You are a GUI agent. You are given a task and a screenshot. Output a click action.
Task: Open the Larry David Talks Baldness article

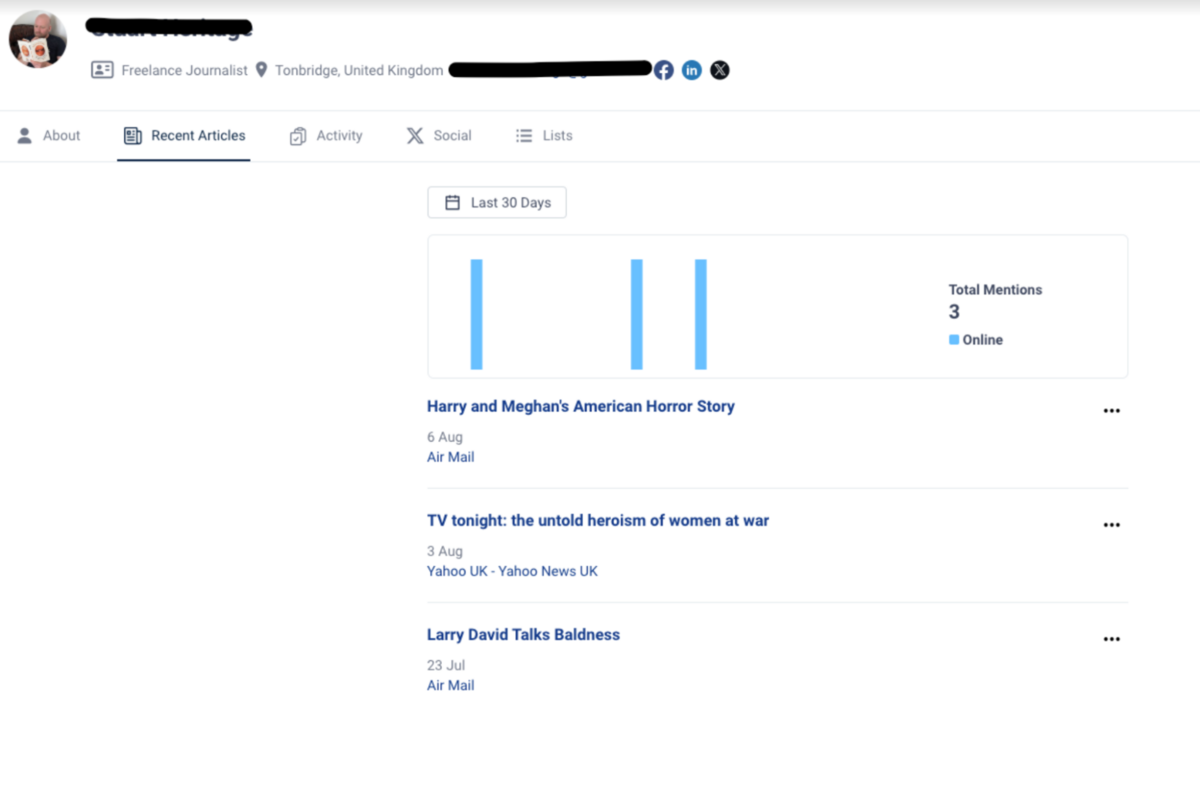click(x=523, y=635)
